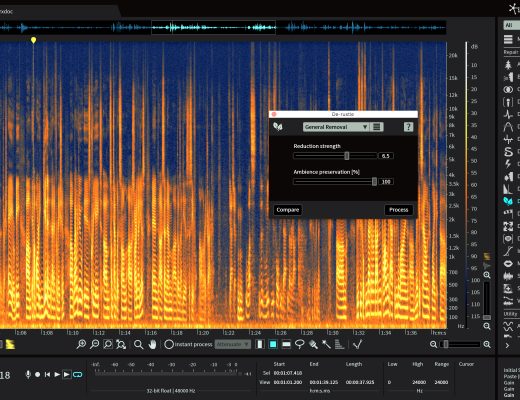Image resolution: width=520 pixels, height=400 pixels.
Task: Select the All modules filter tab
Action: (509, 25)
